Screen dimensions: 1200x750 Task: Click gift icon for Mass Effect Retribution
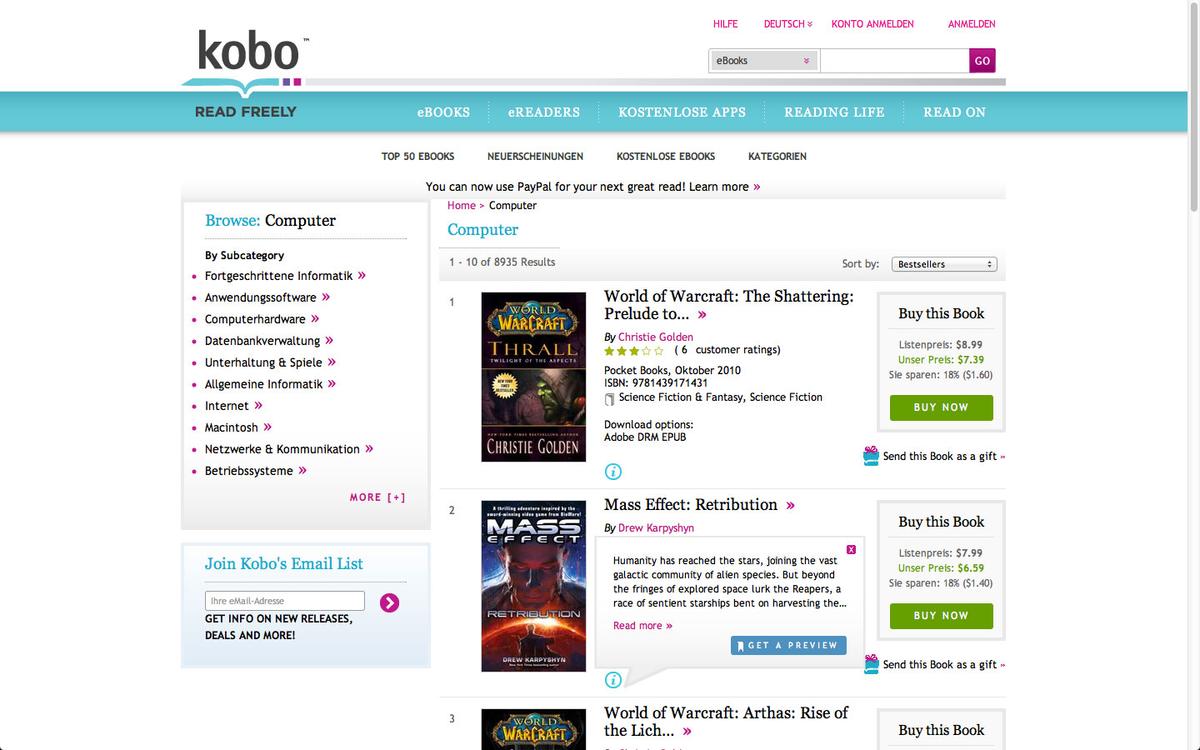(871, 664)
